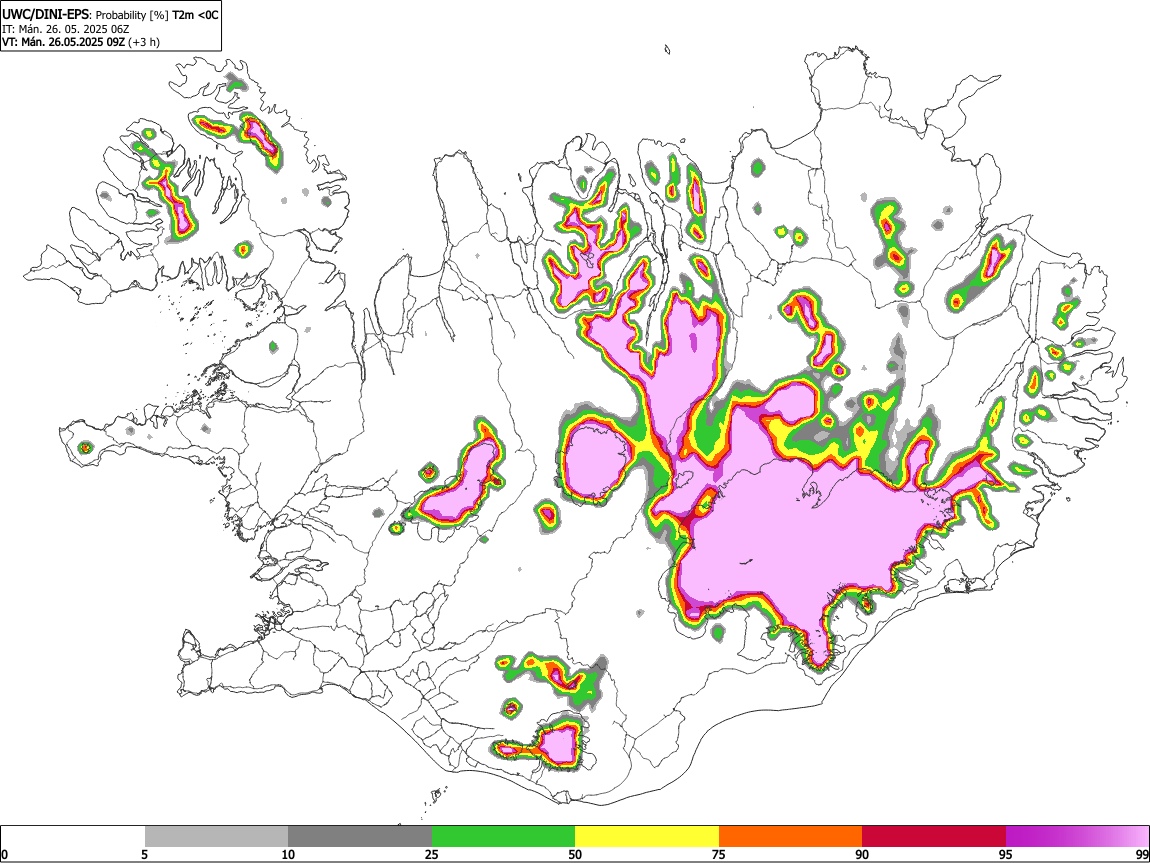Click the legend value '5'
The height and width of the screenshot is (863, 1150).
tap(144, 855)
